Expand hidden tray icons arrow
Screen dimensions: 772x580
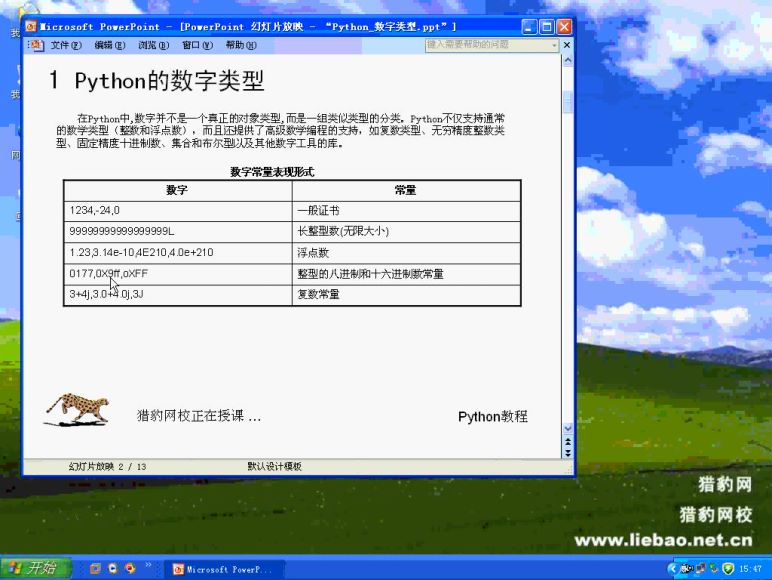pyautogui.click(x=672, y=569)
